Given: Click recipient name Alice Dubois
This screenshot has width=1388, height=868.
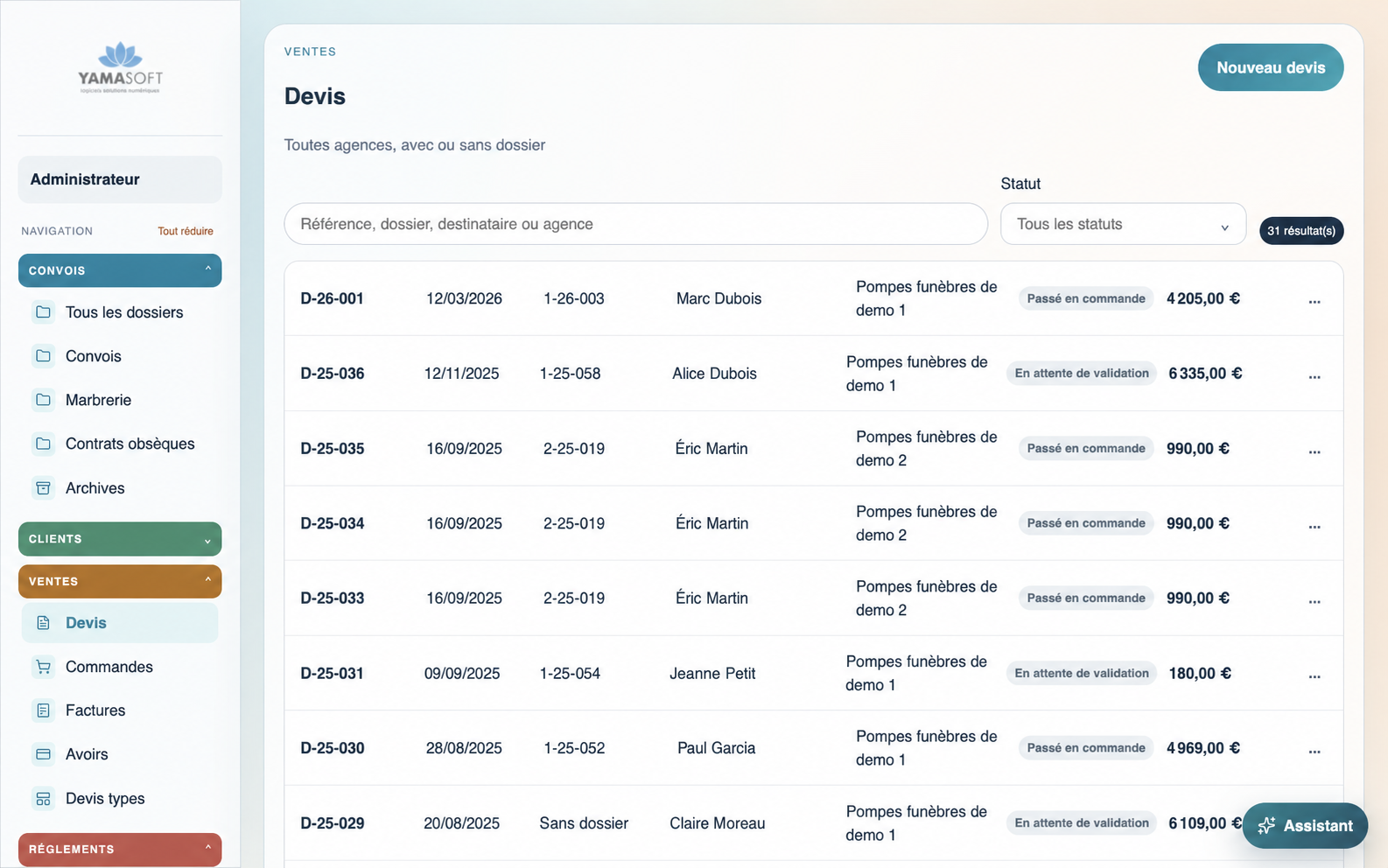Looking at the screenshot, I should 715,374.
